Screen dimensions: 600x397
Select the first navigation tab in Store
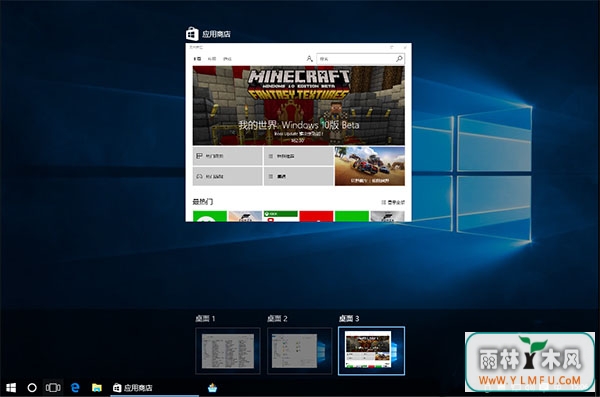pyautogui.click(x=197, y=59)
